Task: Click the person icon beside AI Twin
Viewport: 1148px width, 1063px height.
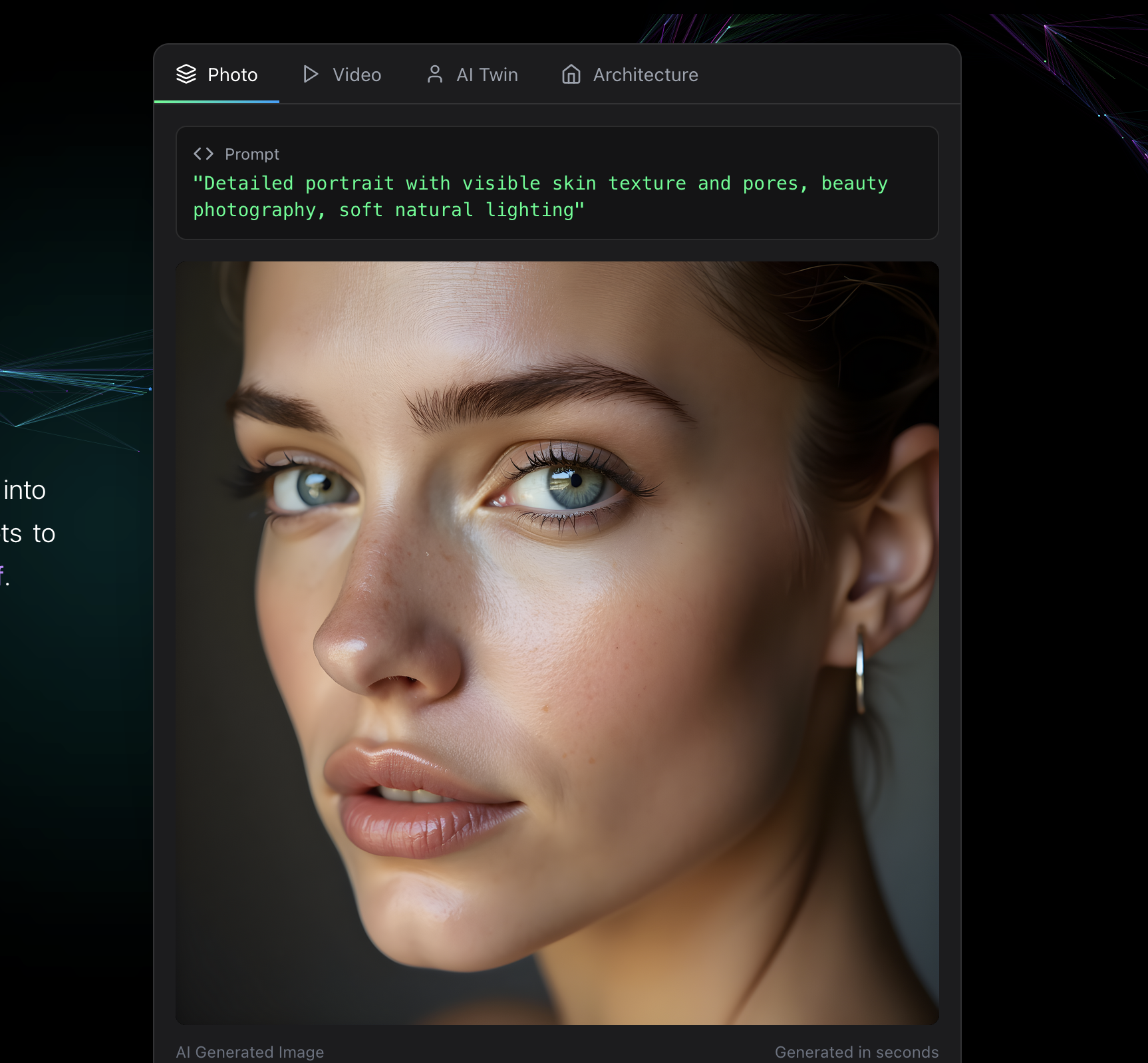Action: coord(435,74)
